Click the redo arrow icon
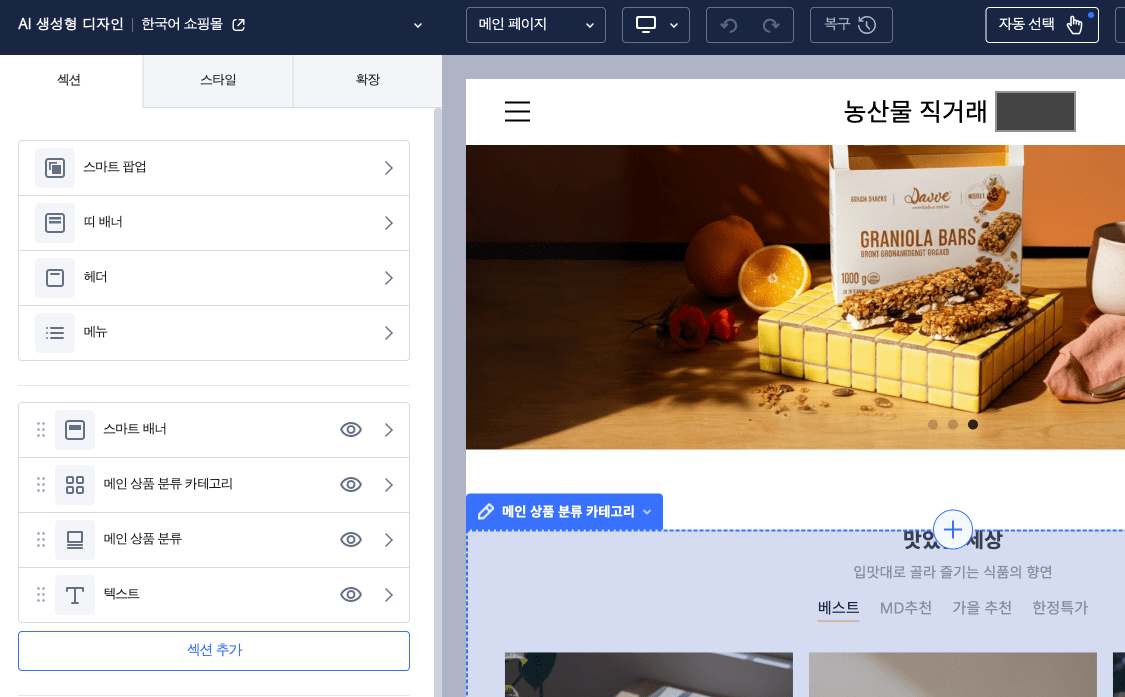 [x=771, y=25]
